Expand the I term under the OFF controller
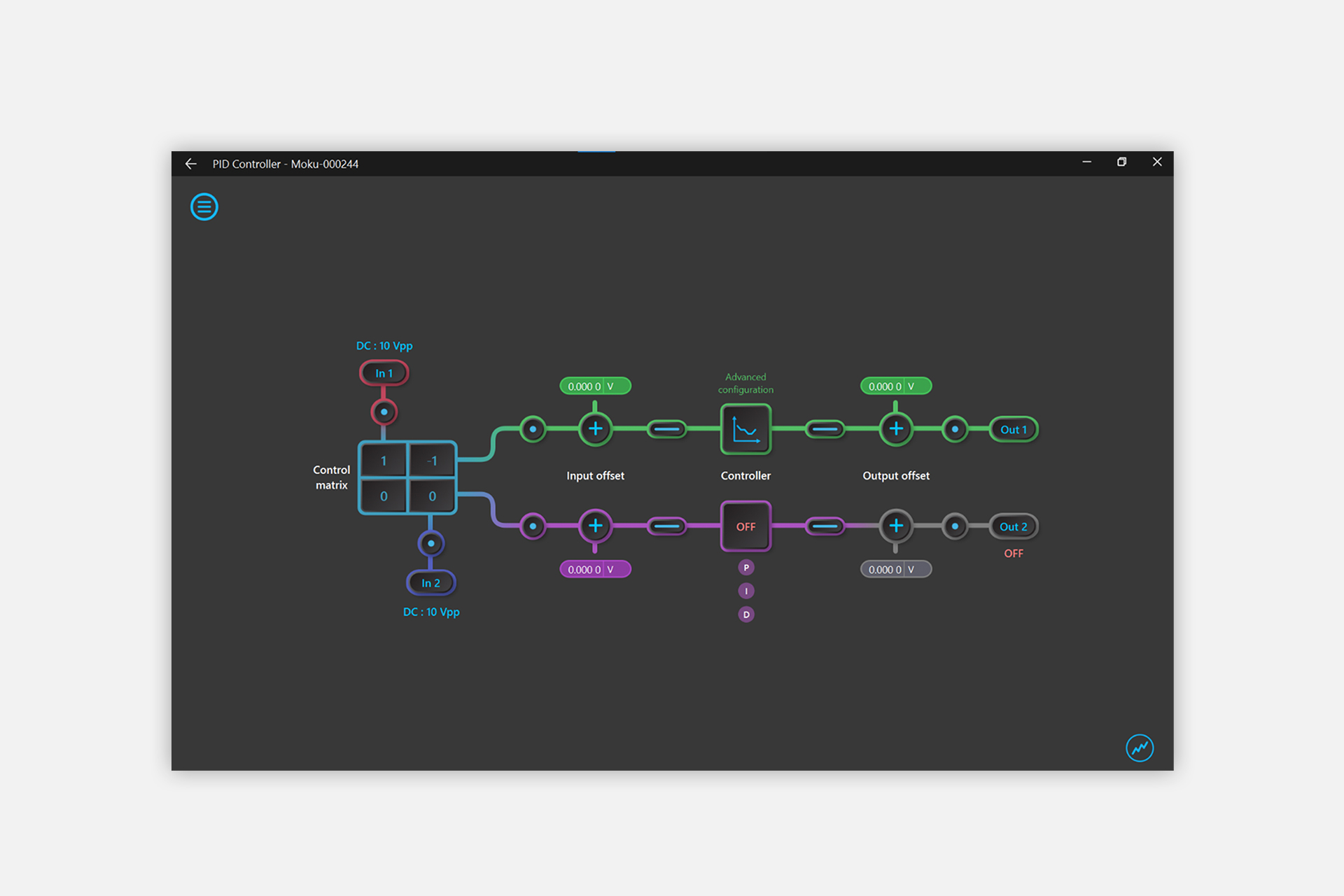1344x896 pixels. click(x=746, y=591)
